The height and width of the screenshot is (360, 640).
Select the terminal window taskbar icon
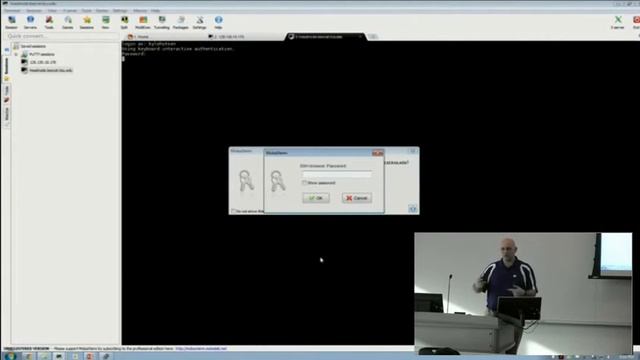[59, 356]
